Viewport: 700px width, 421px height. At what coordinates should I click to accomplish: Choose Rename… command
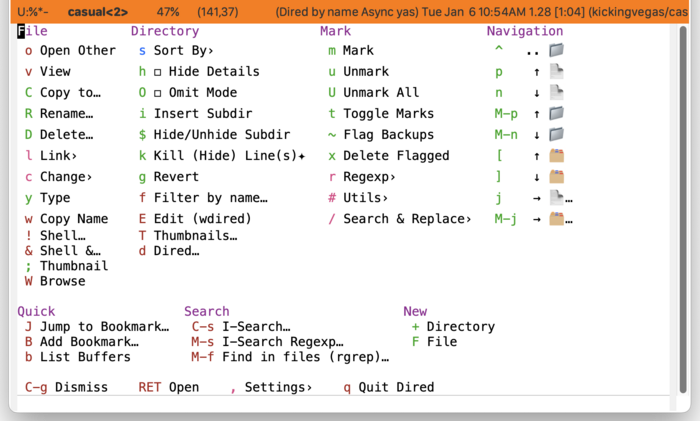pos(67,113)
